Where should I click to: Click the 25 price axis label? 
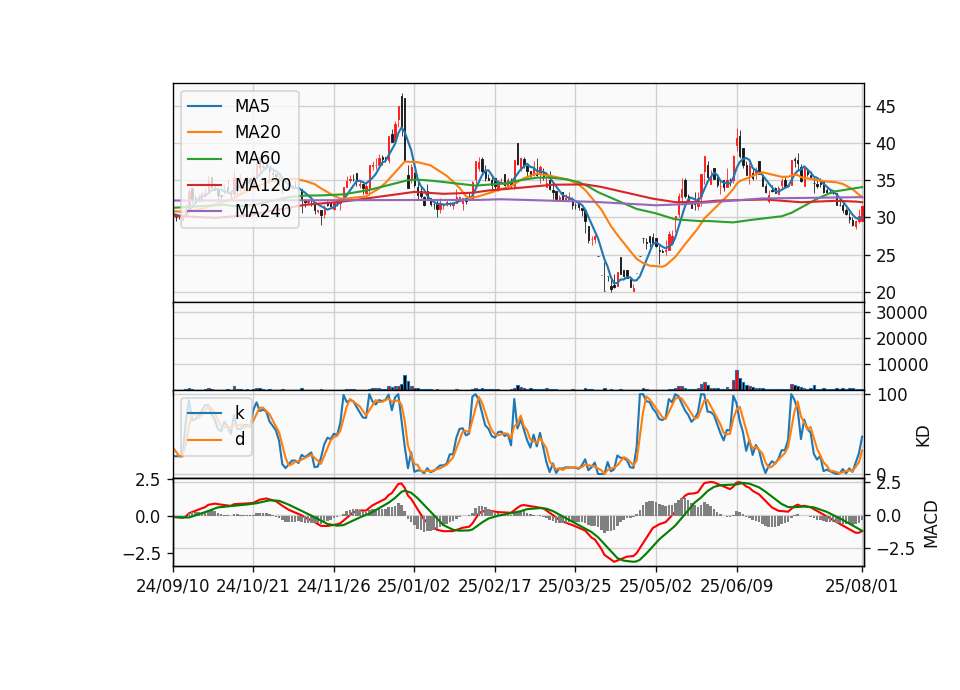pyautogui.click(x=885, y=255)
